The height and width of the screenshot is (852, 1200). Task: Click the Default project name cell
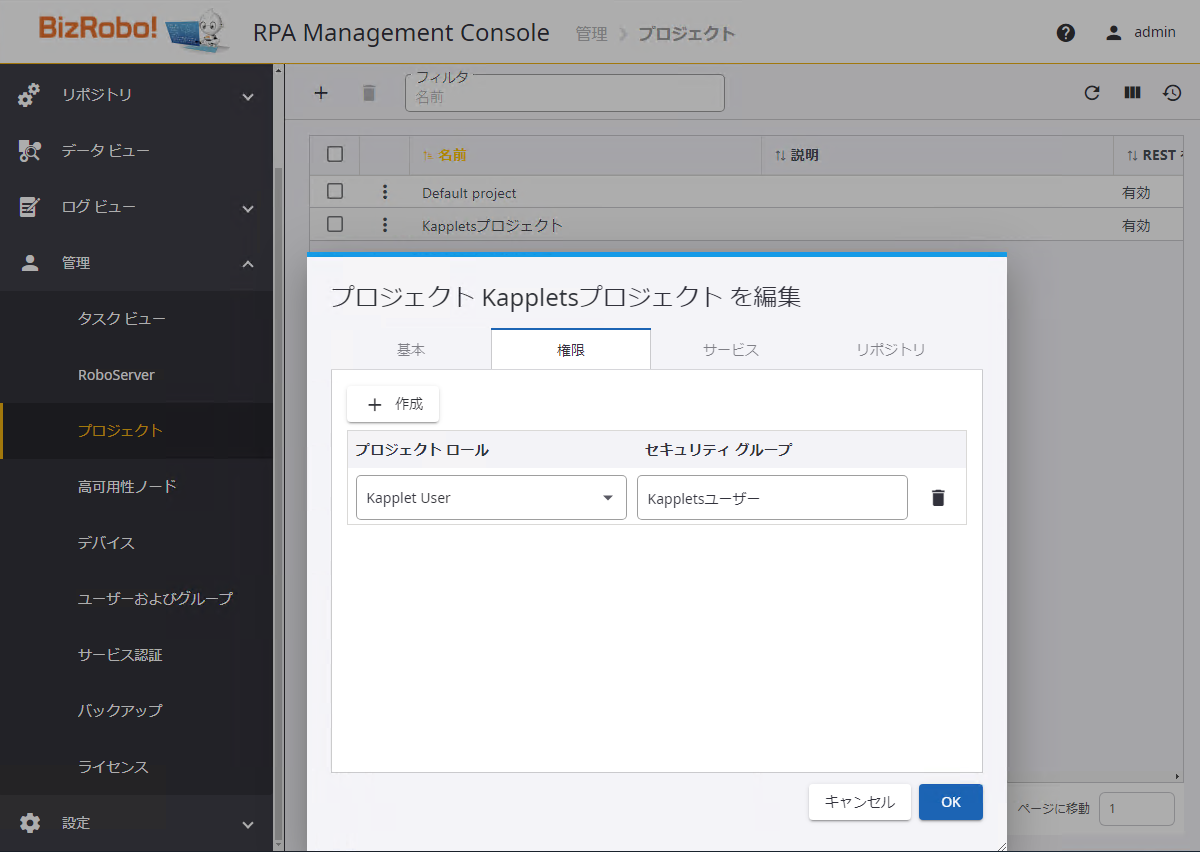point(469,193)
